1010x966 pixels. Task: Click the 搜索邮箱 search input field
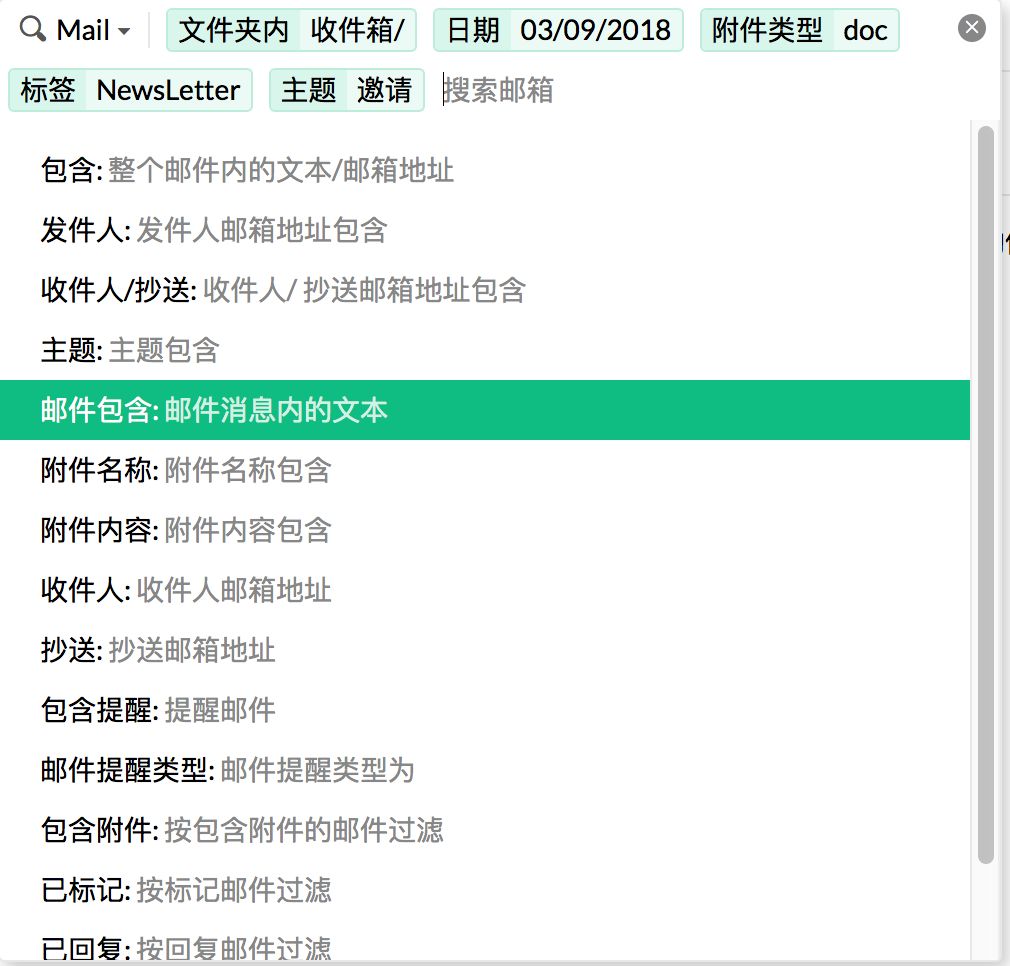click(x=498, y=90)
